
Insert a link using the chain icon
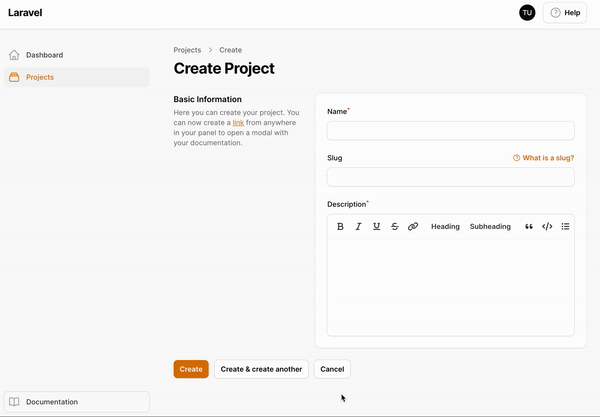413,226
